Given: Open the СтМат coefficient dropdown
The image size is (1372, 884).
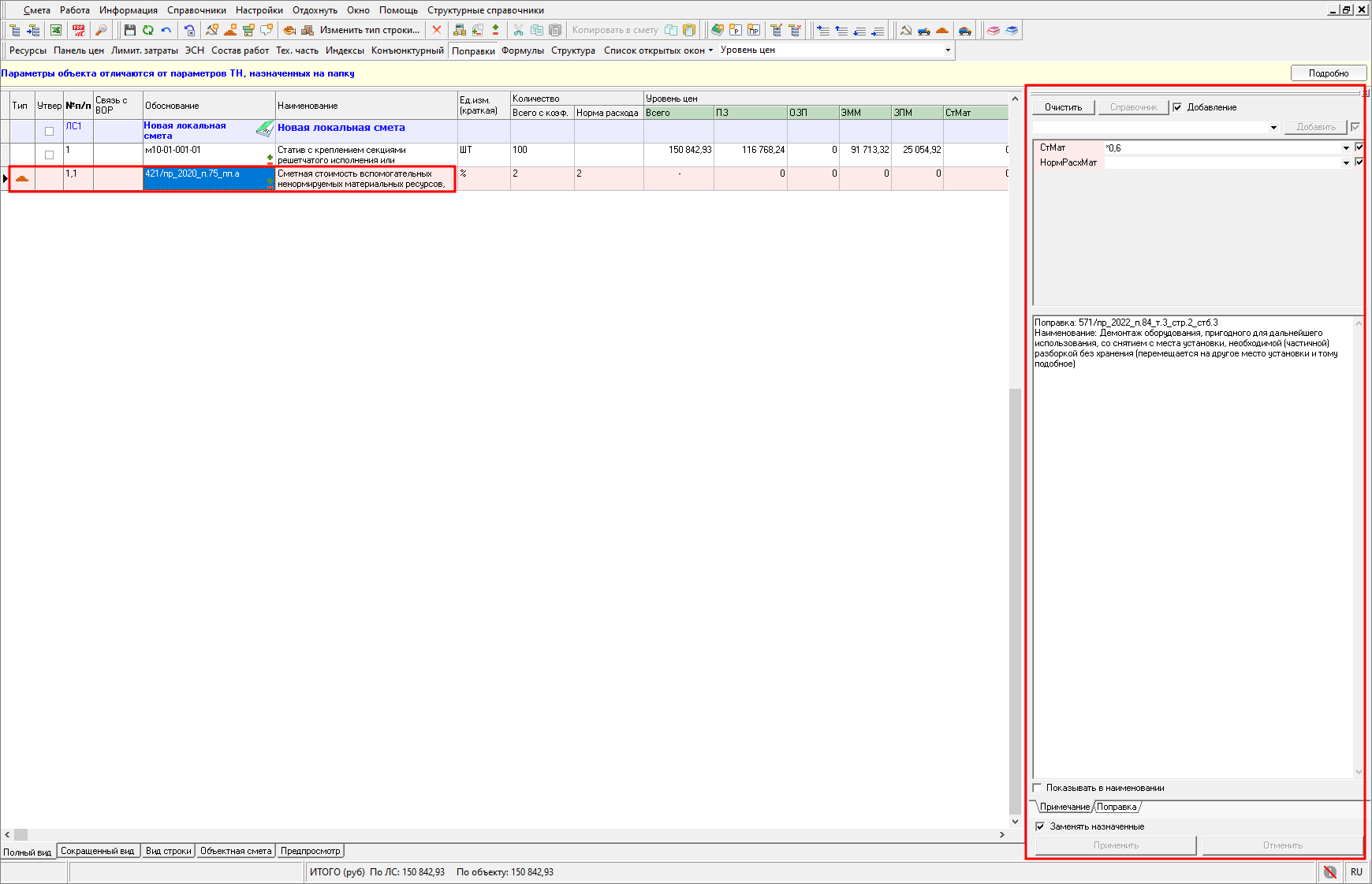Looking at the screenshot, I should tap(1346, 148).
